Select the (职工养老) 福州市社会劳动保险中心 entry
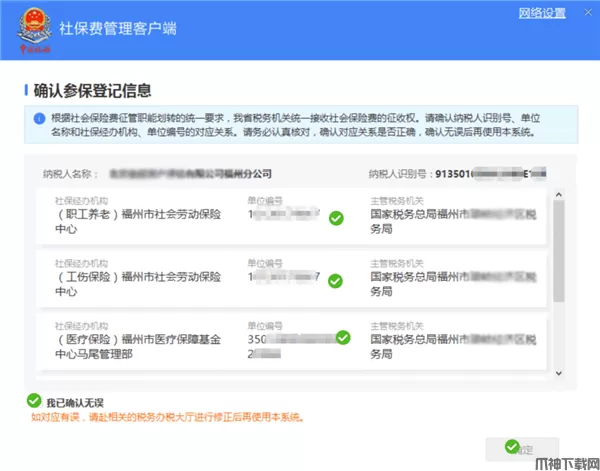The height and width of the screenshot is (471, 600). 138,221
